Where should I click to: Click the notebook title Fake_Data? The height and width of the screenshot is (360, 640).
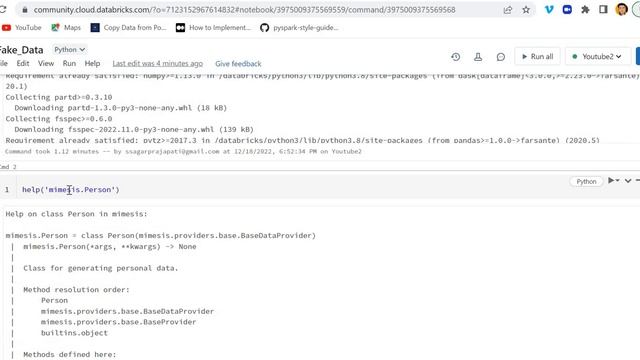click(21, 50)
